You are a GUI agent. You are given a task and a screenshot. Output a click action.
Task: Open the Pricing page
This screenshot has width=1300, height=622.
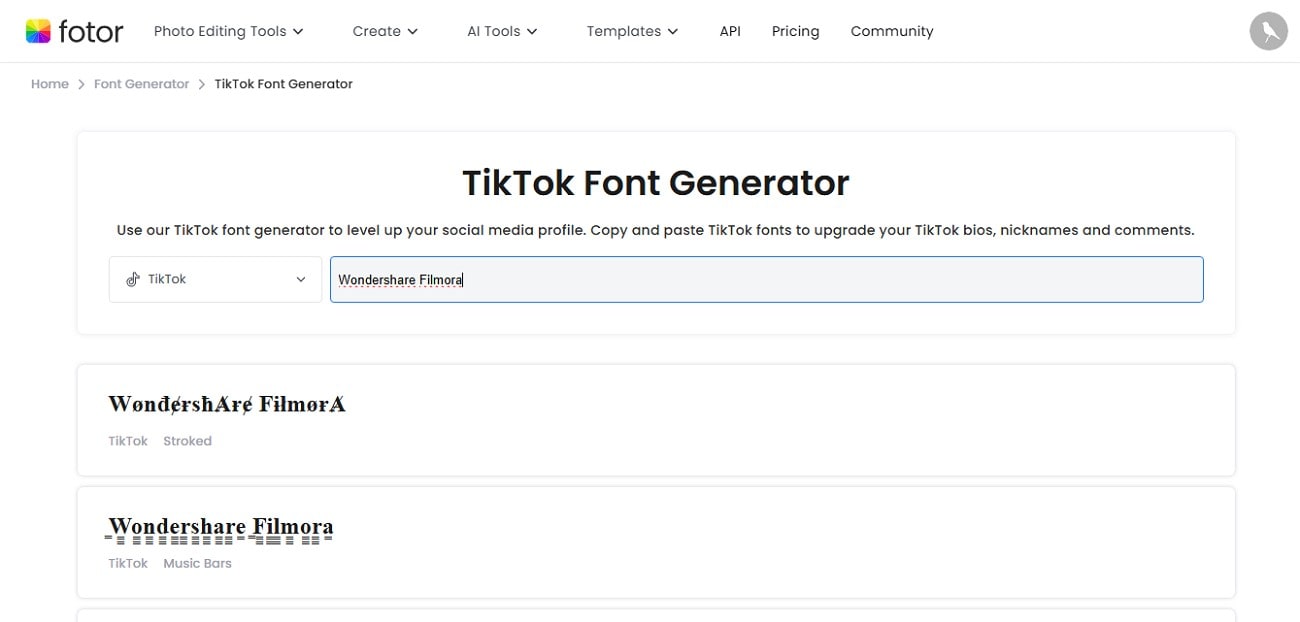point(795,31)
